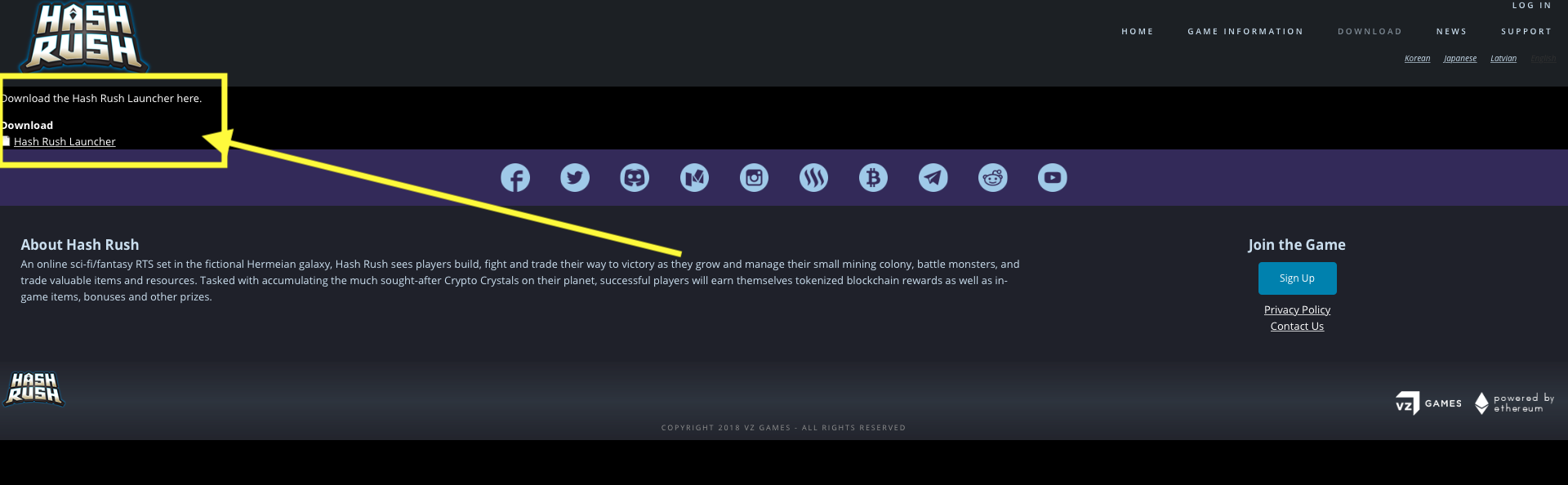Click the VZ Games footer logo
The width and height of the screenshot is (1568, 485).
tap(1428, 403)
